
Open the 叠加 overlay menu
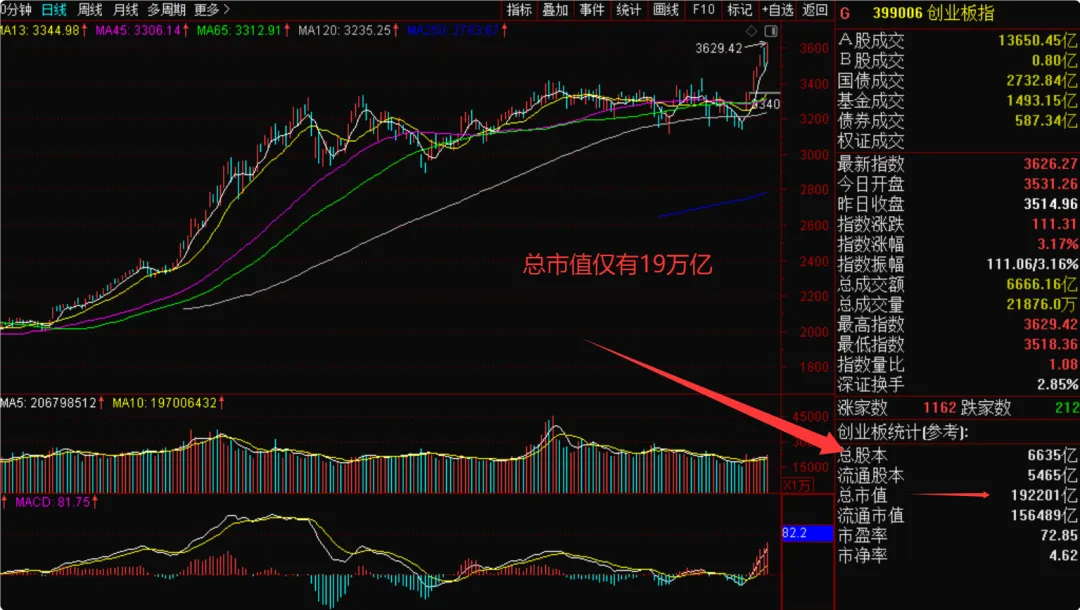pos(555,10)
